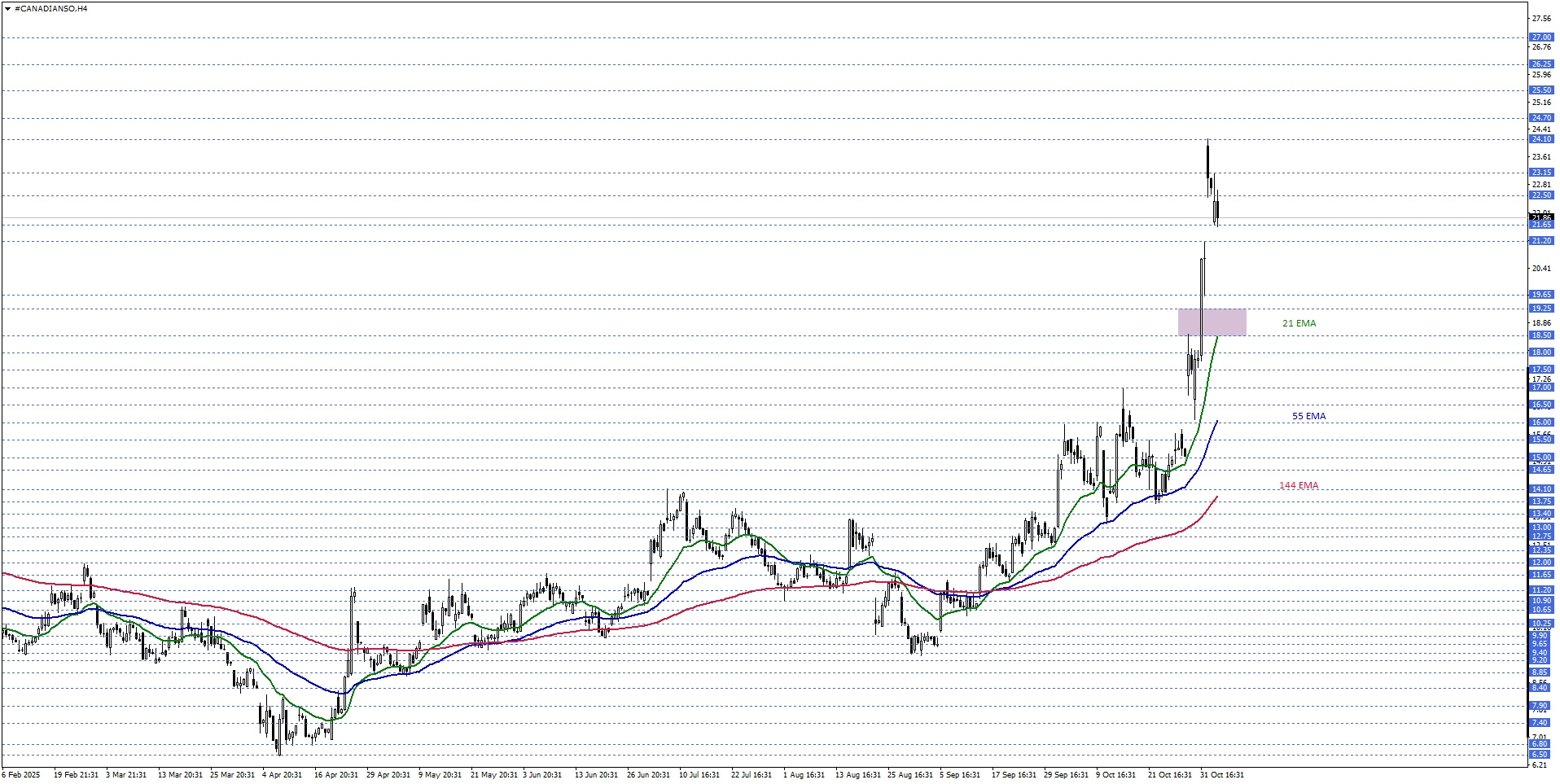Image resolution: width=1560 pixels, height=784 pixels.
Task: Click the black current price tag 21.86
Action: (1540, 217)
